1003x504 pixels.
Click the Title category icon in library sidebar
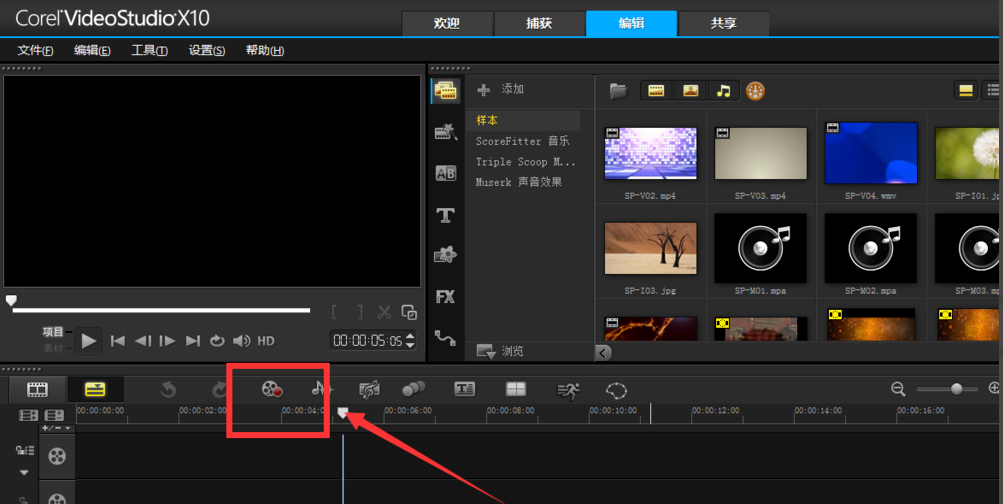tap(445, 215)
